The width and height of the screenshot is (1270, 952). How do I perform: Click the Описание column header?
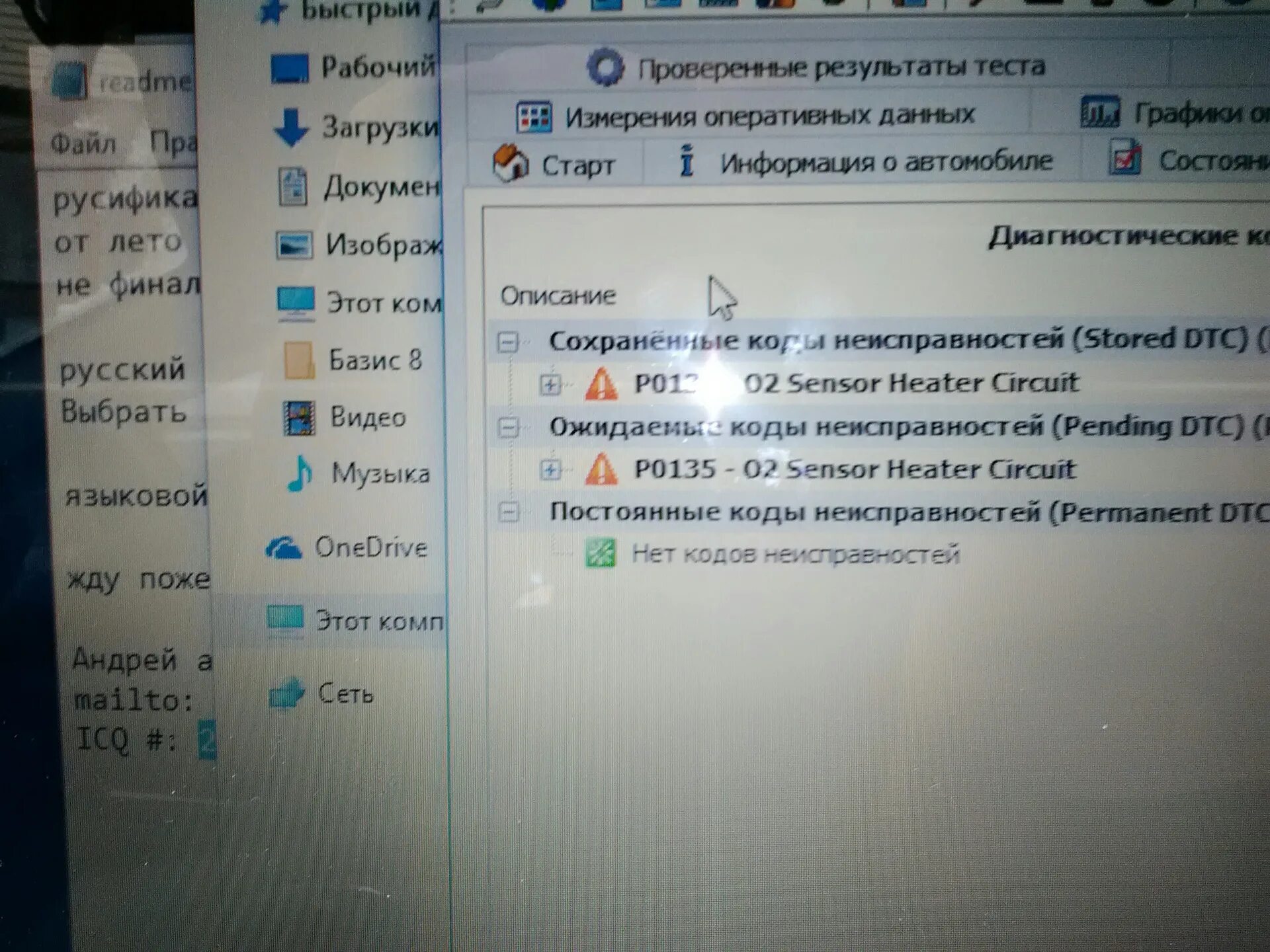tap(558, 296)
